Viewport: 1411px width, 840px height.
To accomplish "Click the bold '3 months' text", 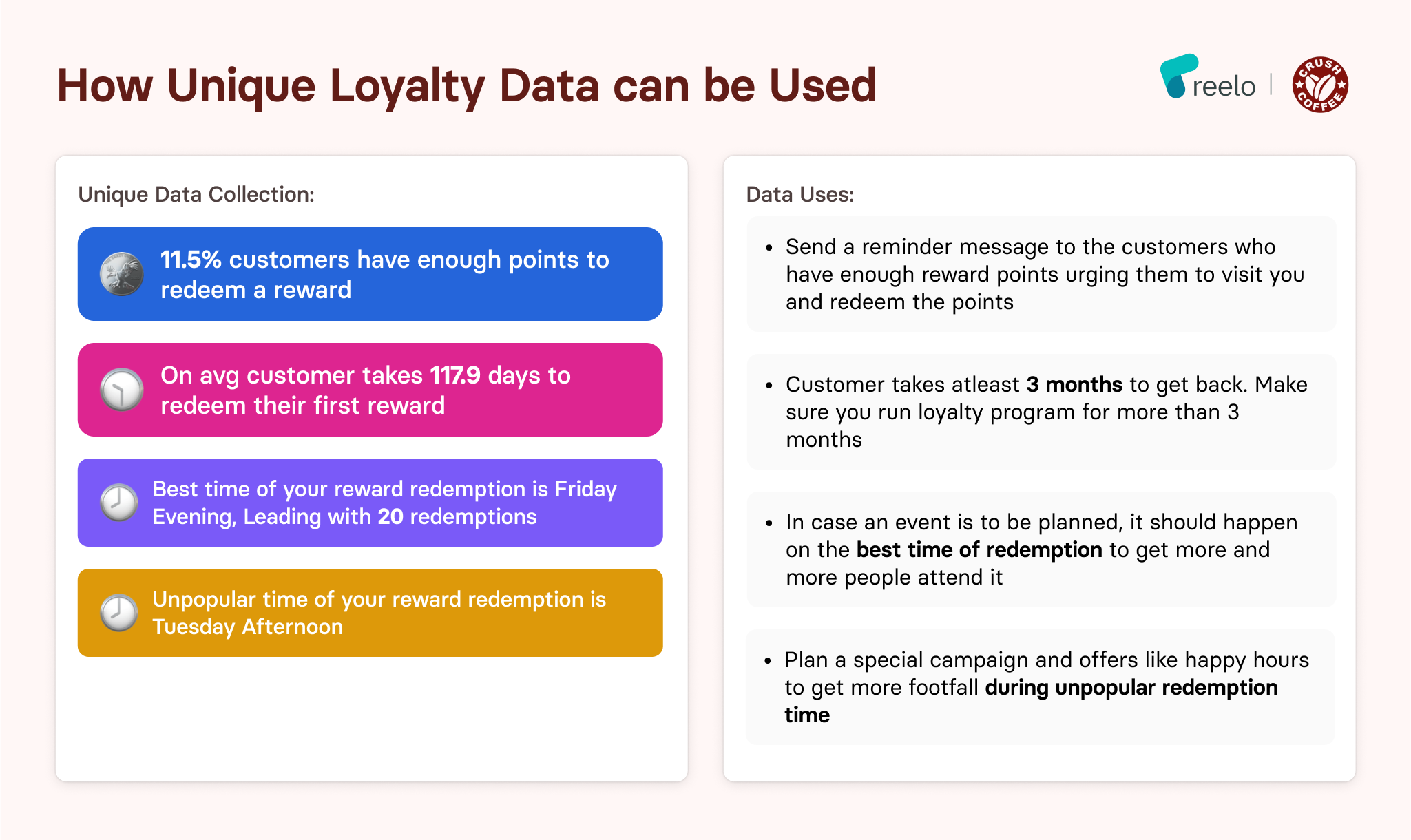I will [1074, 384].
